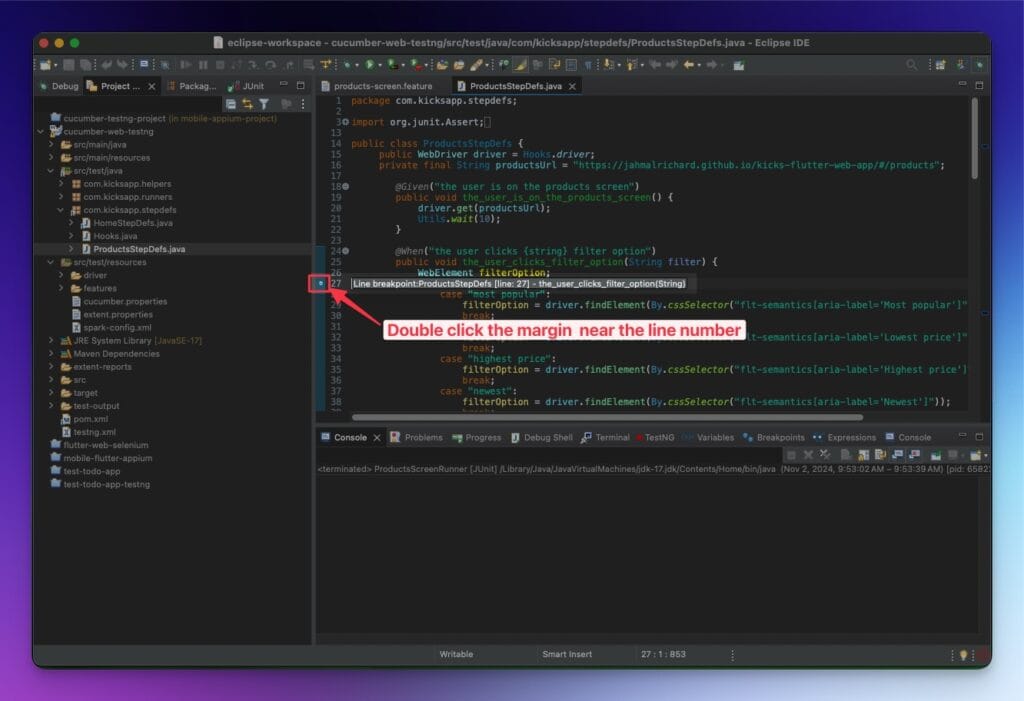
Task: Click Collapse All in Project Explorer
Action: [231, 104]
